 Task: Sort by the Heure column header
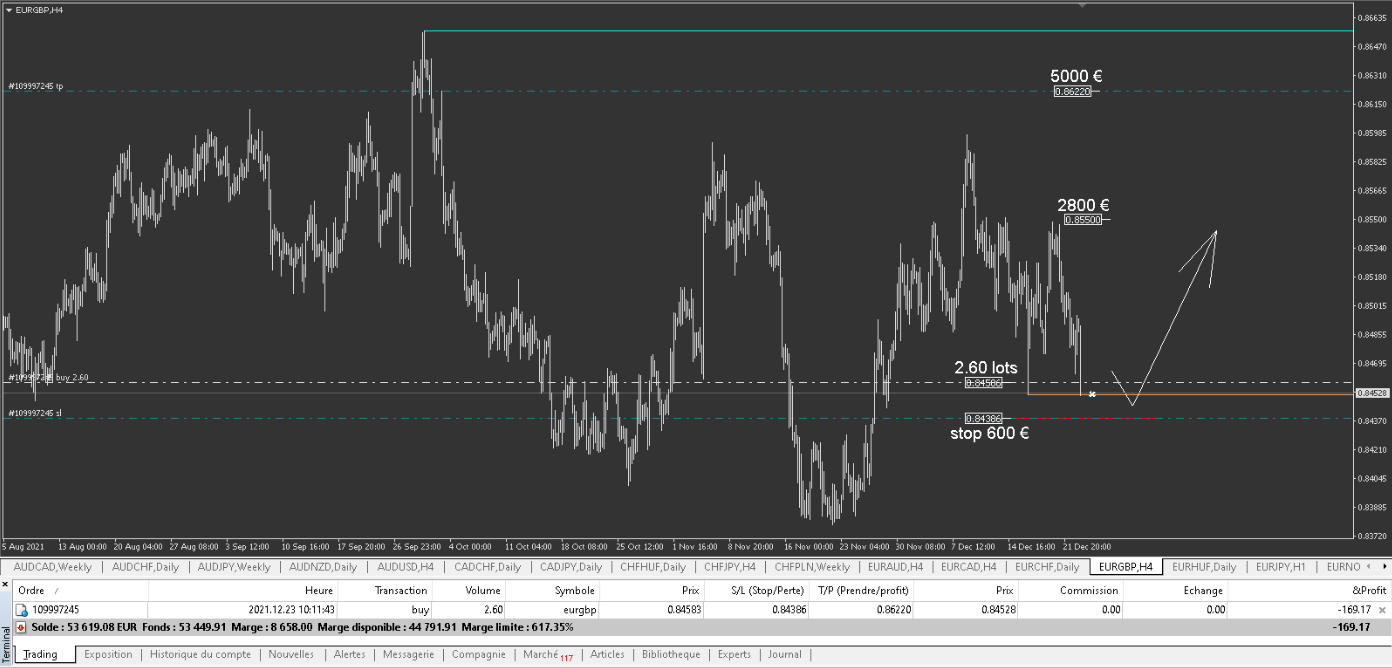tap(243, 591)
